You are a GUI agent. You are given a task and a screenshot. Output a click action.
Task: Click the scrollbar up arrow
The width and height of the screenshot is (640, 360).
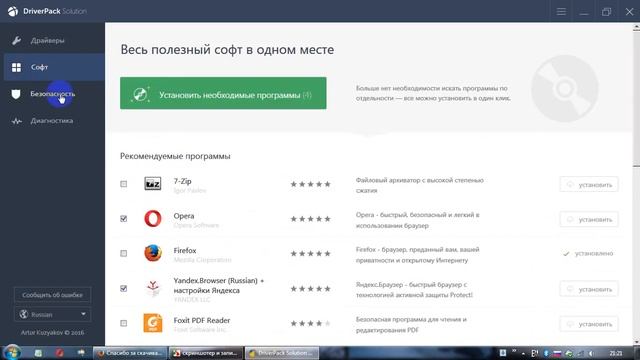636,27
